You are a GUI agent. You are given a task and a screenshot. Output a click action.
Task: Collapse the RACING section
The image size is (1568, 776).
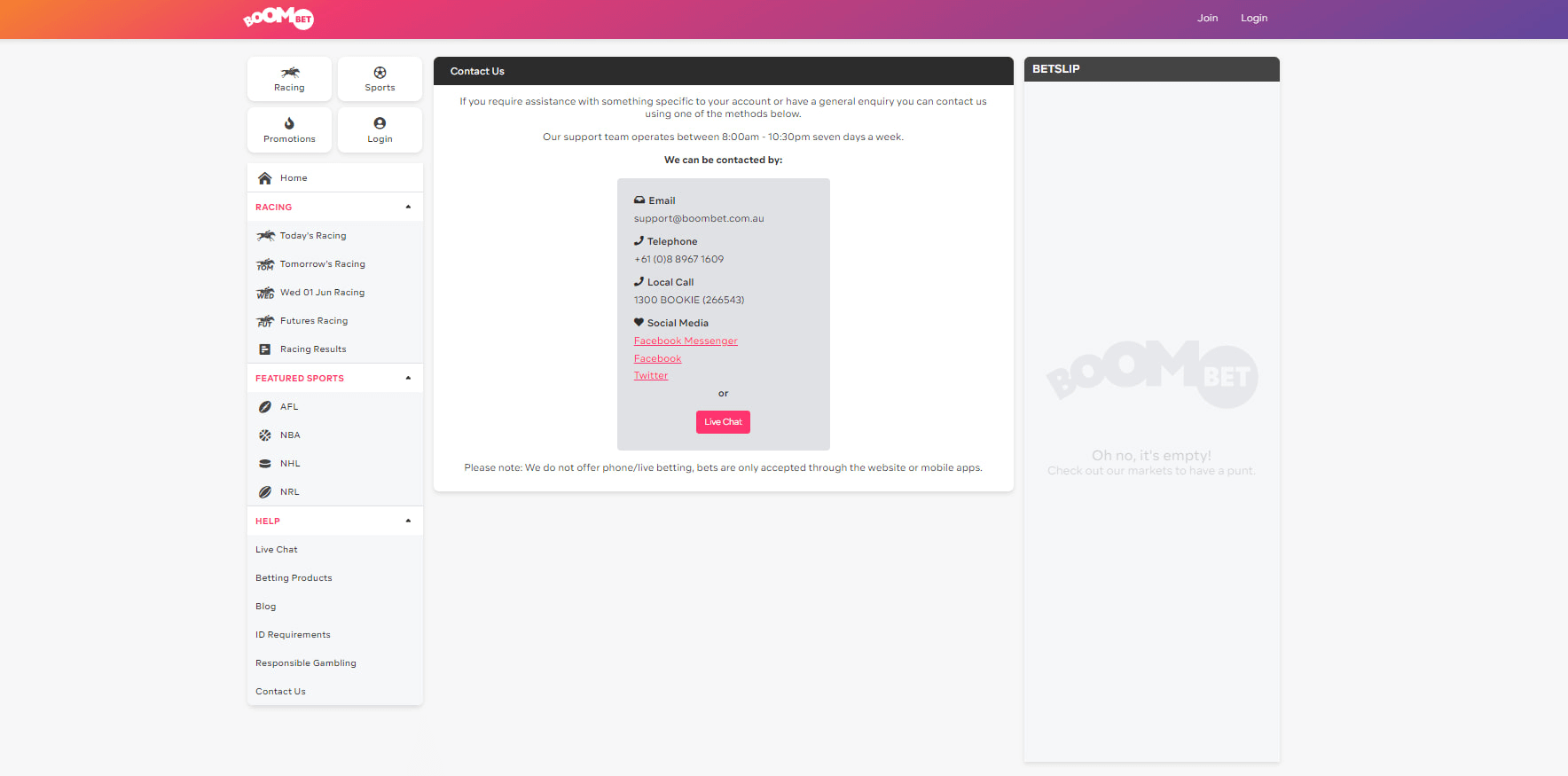click(x=335, y=207)
